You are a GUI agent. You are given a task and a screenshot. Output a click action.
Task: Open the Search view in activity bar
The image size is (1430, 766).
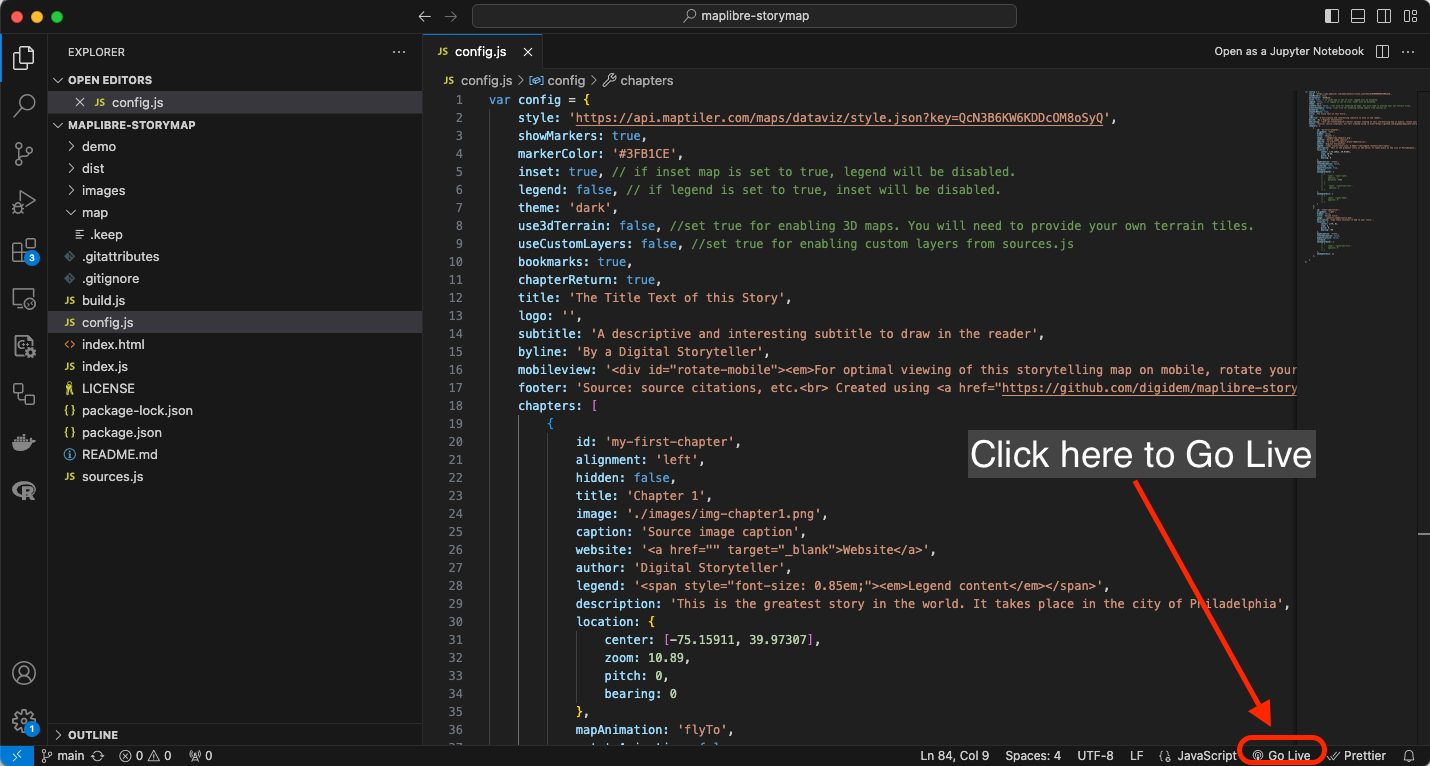tap(24, 105)
